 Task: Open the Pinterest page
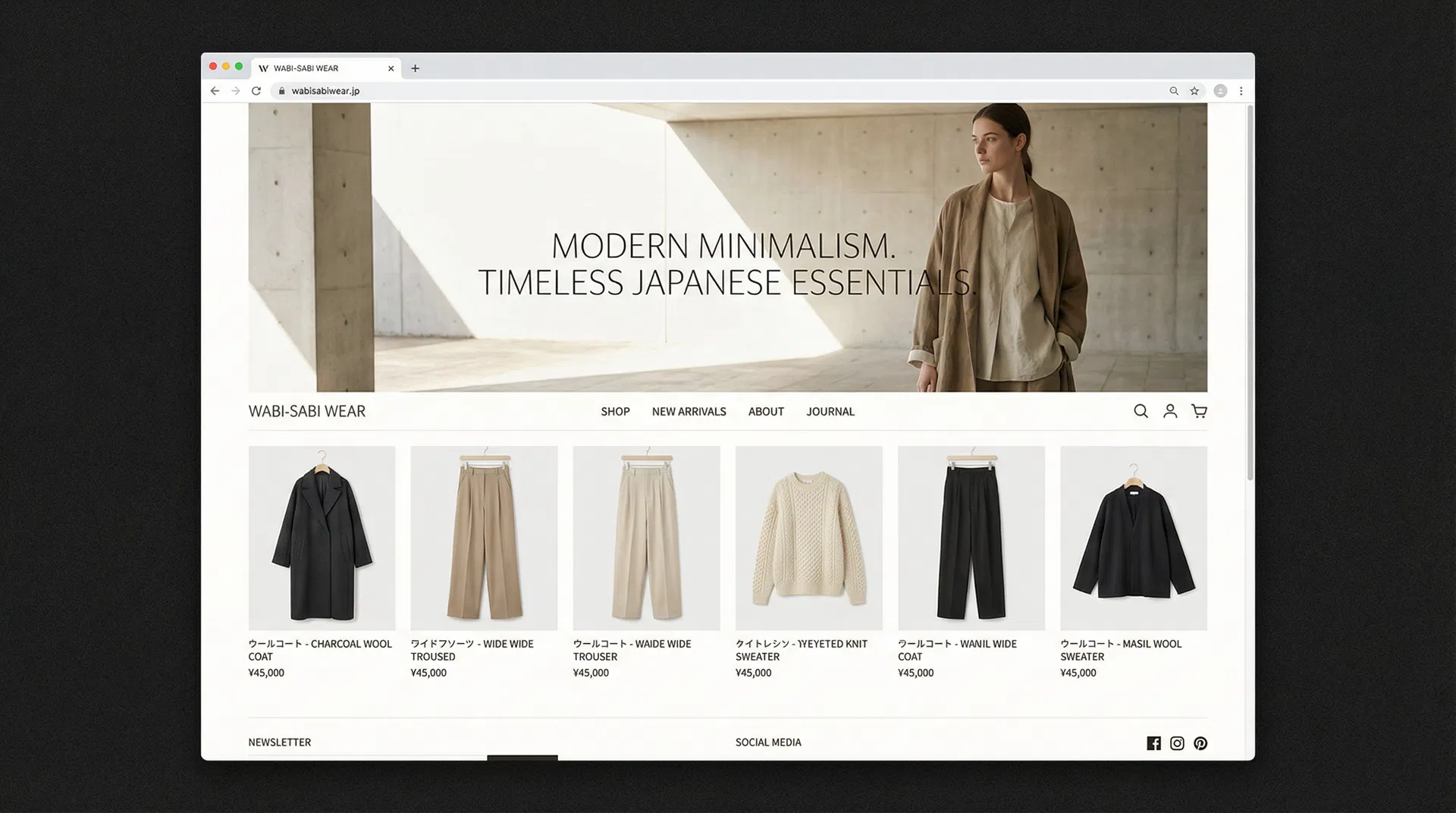tap(1200, 743)
